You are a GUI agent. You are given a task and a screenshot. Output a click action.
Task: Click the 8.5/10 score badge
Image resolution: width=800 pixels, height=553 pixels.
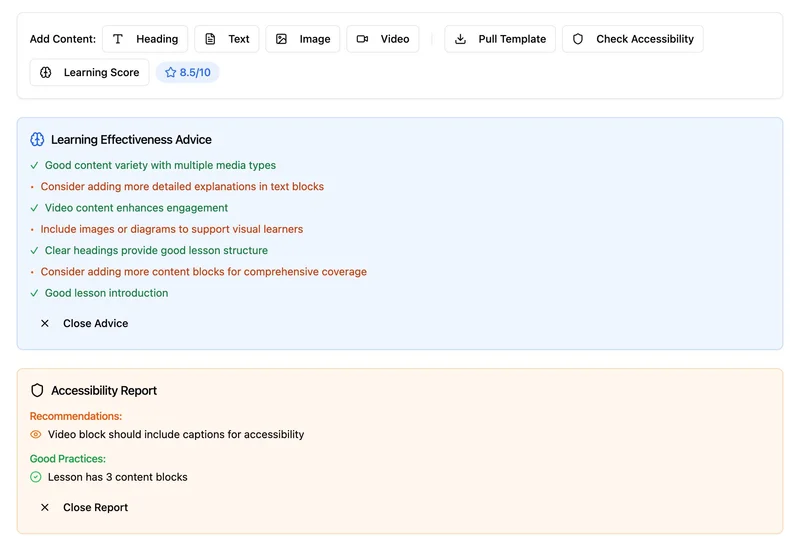[x=188, y=72]
